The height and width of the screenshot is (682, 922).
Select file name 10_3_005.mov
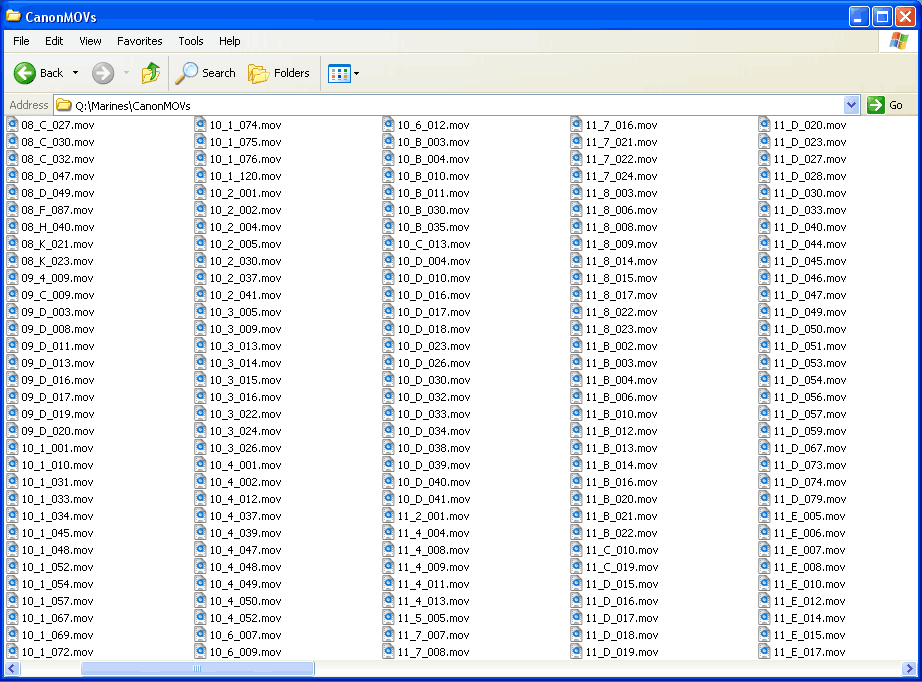click(245, 312)
